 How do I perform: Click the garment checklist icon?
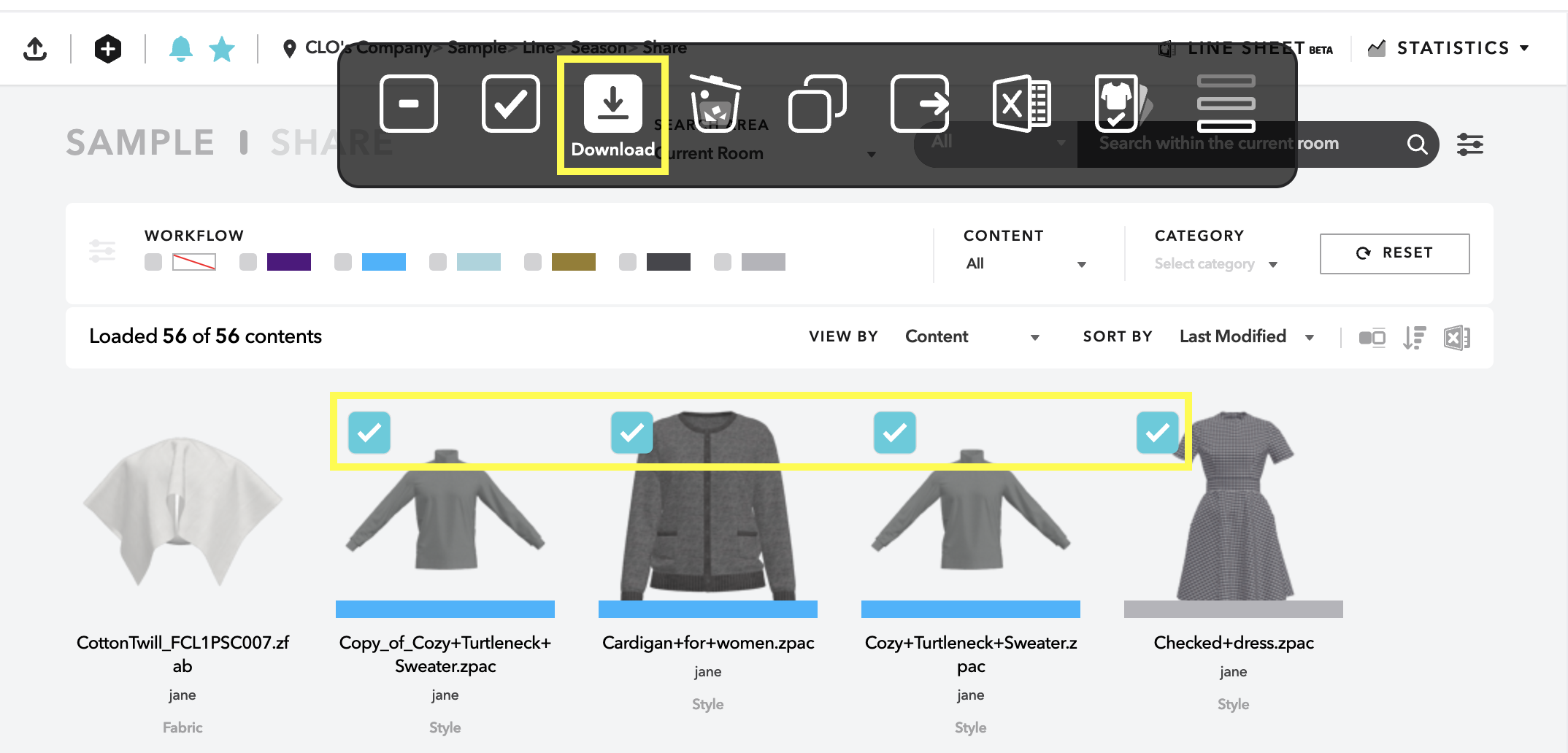point(1123,104)
